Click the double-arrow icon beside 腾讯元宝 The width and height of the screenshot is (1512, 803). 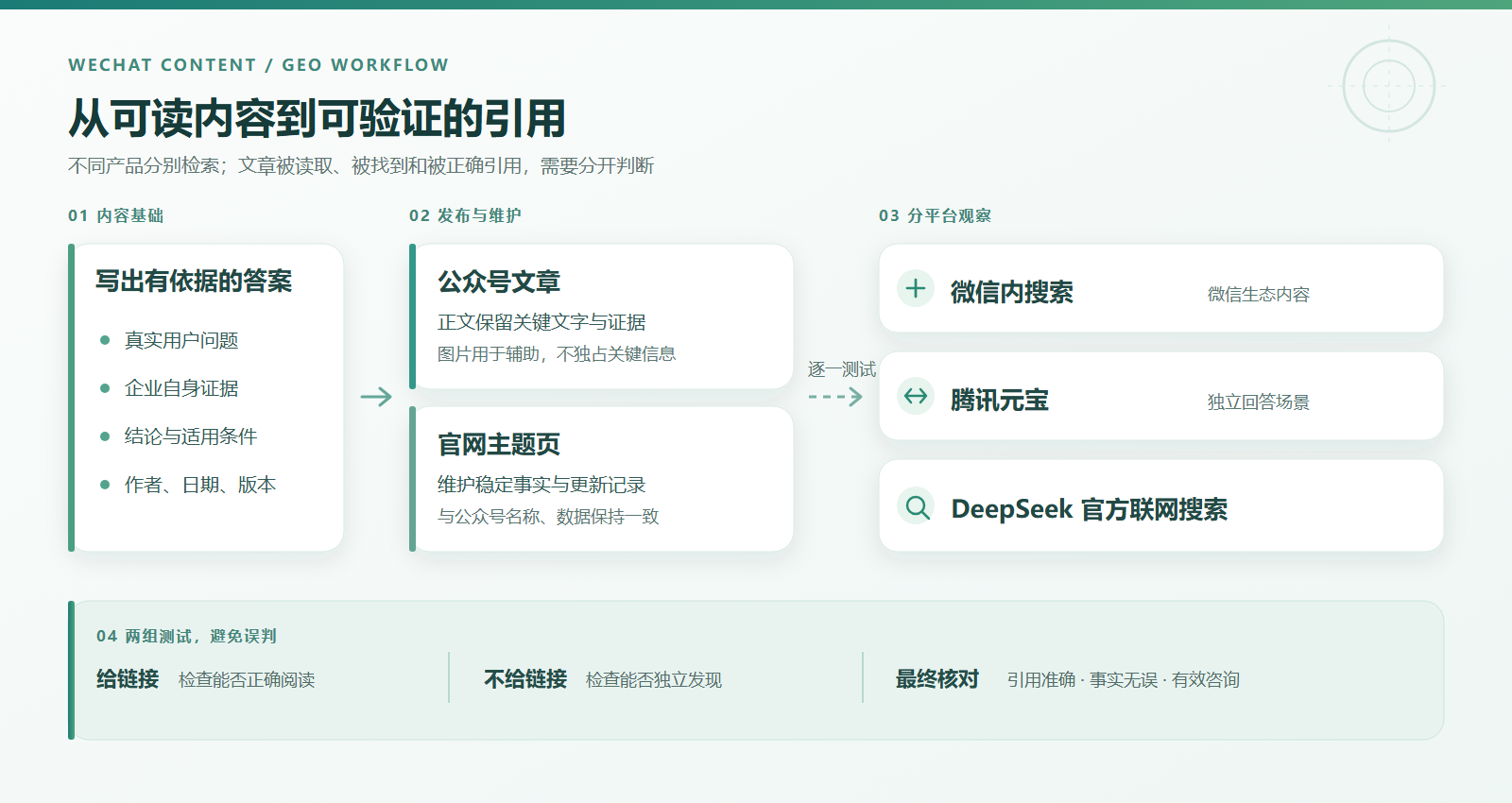coord(916,396)
